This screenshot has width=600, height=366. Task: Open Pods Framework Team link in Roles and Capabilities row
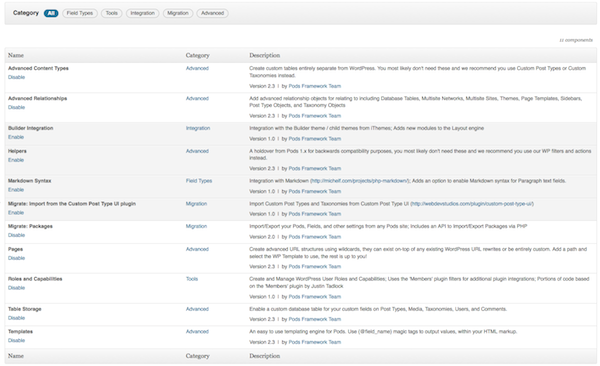pos(315,297)
